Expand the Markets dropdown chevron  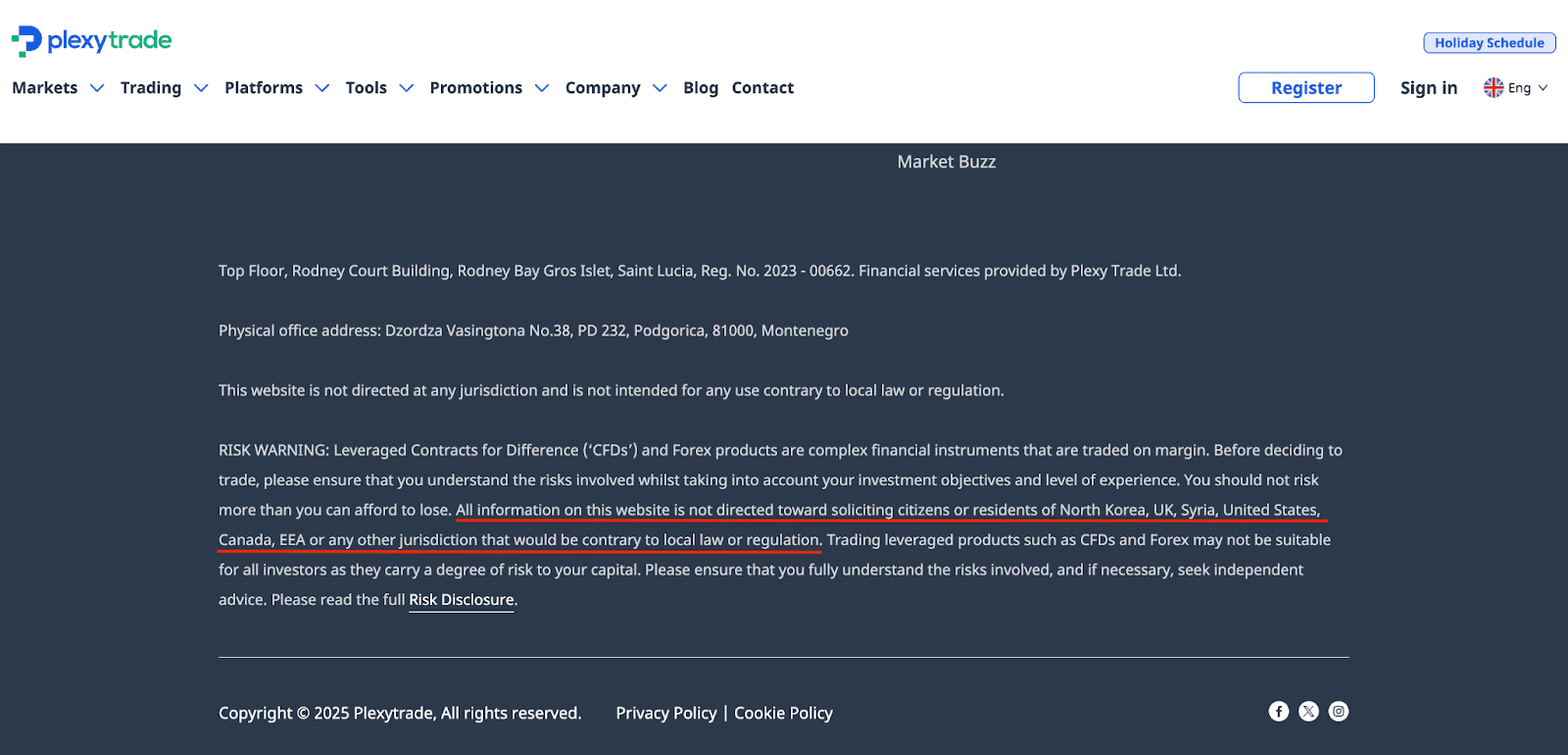[x=97, y=88]
